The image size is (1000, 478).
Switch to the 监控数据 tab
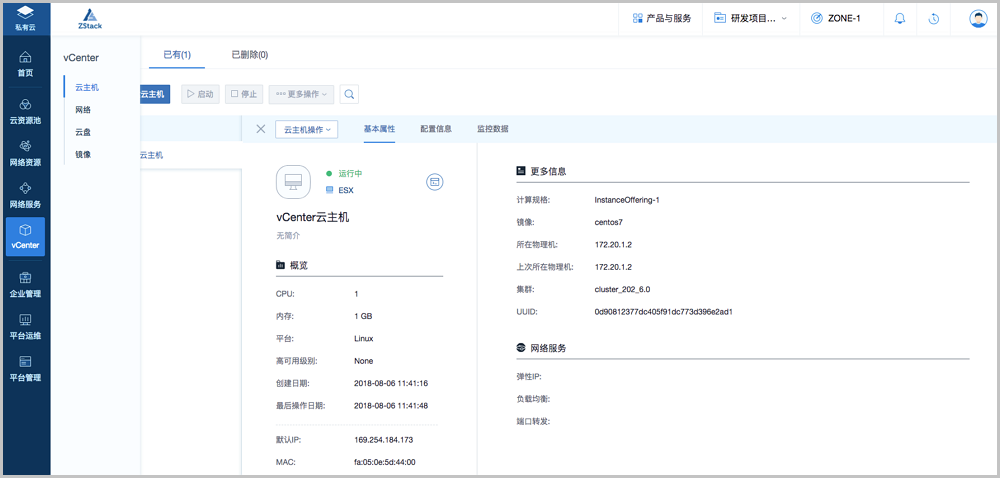492,129
